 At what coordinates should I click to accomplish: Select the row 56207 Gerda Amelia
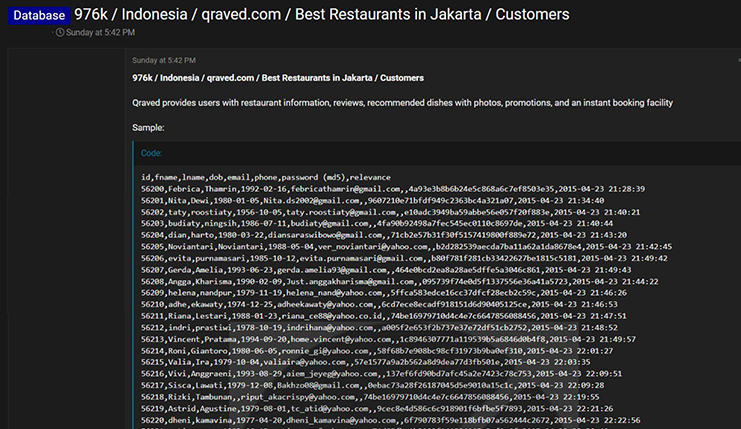[x=386, y=270]
